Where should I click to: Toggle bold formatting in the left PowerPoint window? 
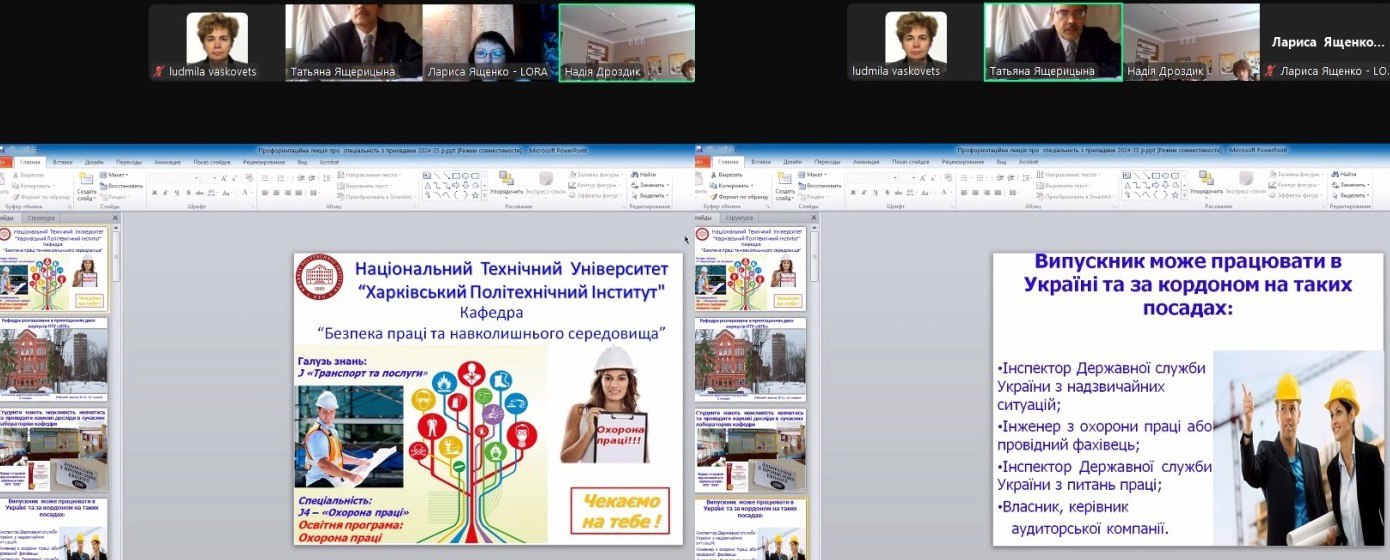point(154,192)
